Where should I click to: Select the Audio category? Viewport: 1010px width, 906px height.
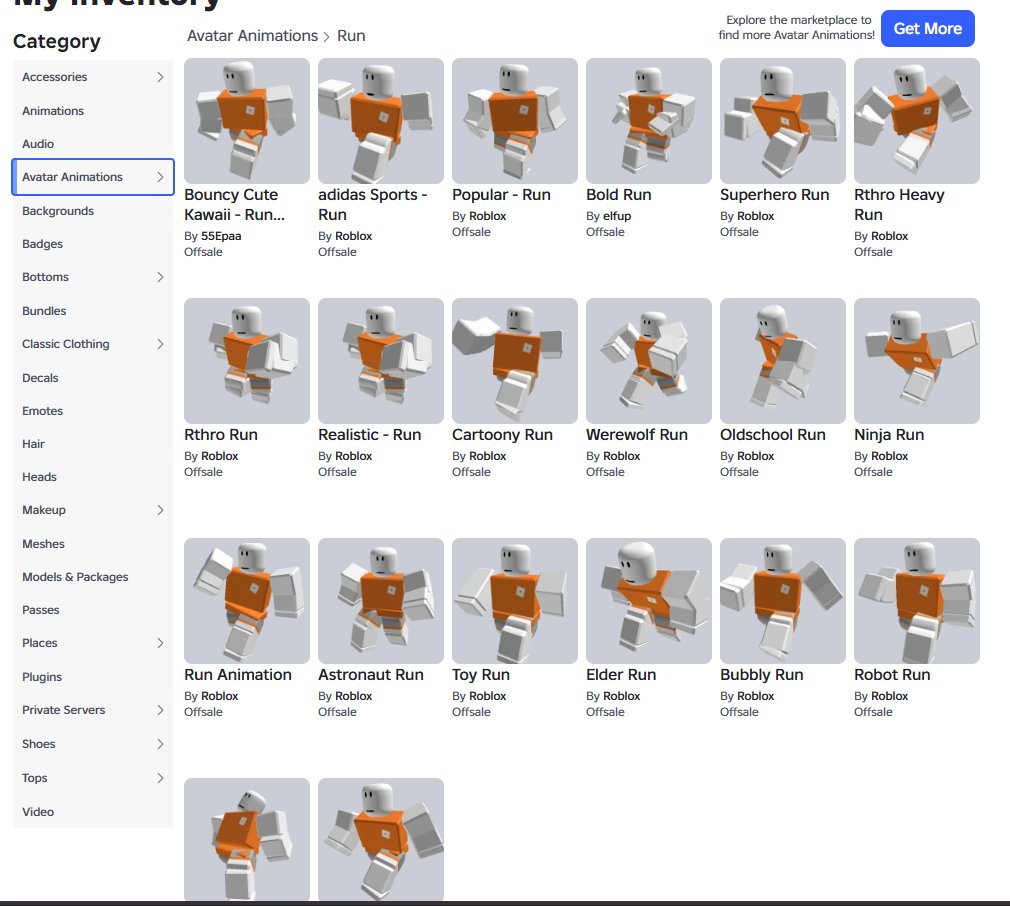(93, 144)
